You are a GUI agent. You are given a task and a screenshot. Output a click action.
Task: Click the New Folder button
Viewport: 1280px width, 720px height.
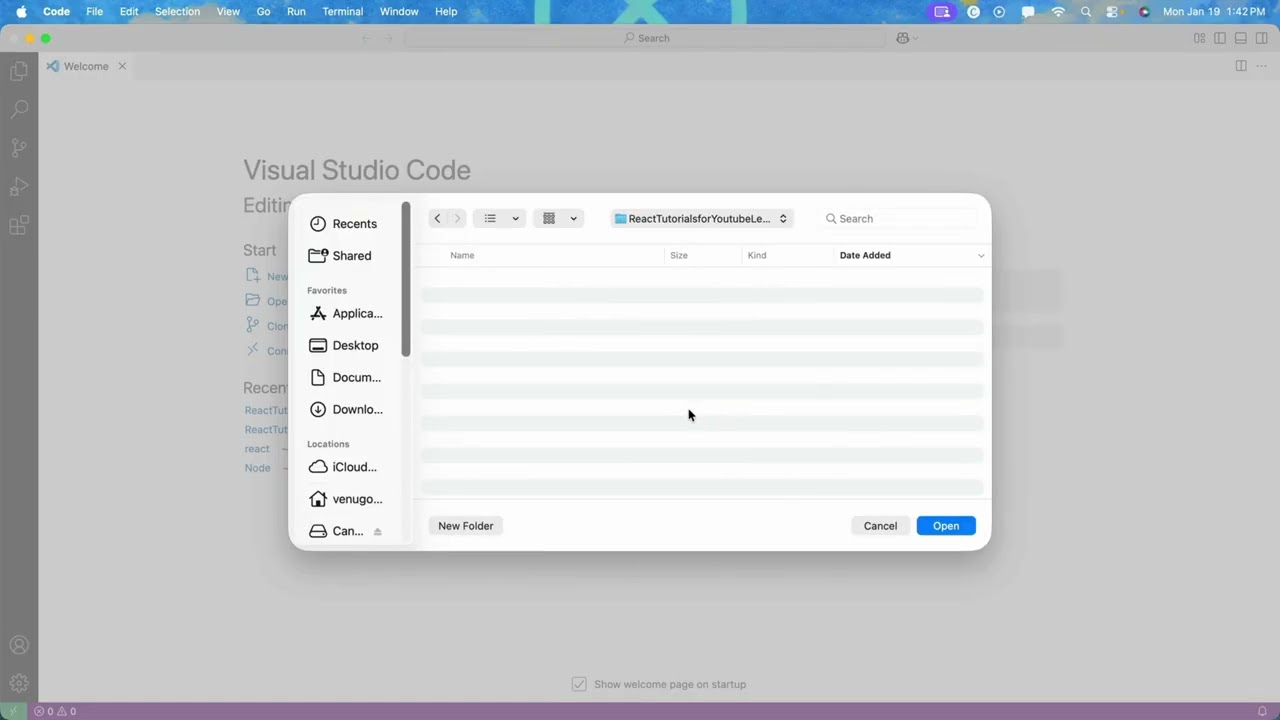466,526
